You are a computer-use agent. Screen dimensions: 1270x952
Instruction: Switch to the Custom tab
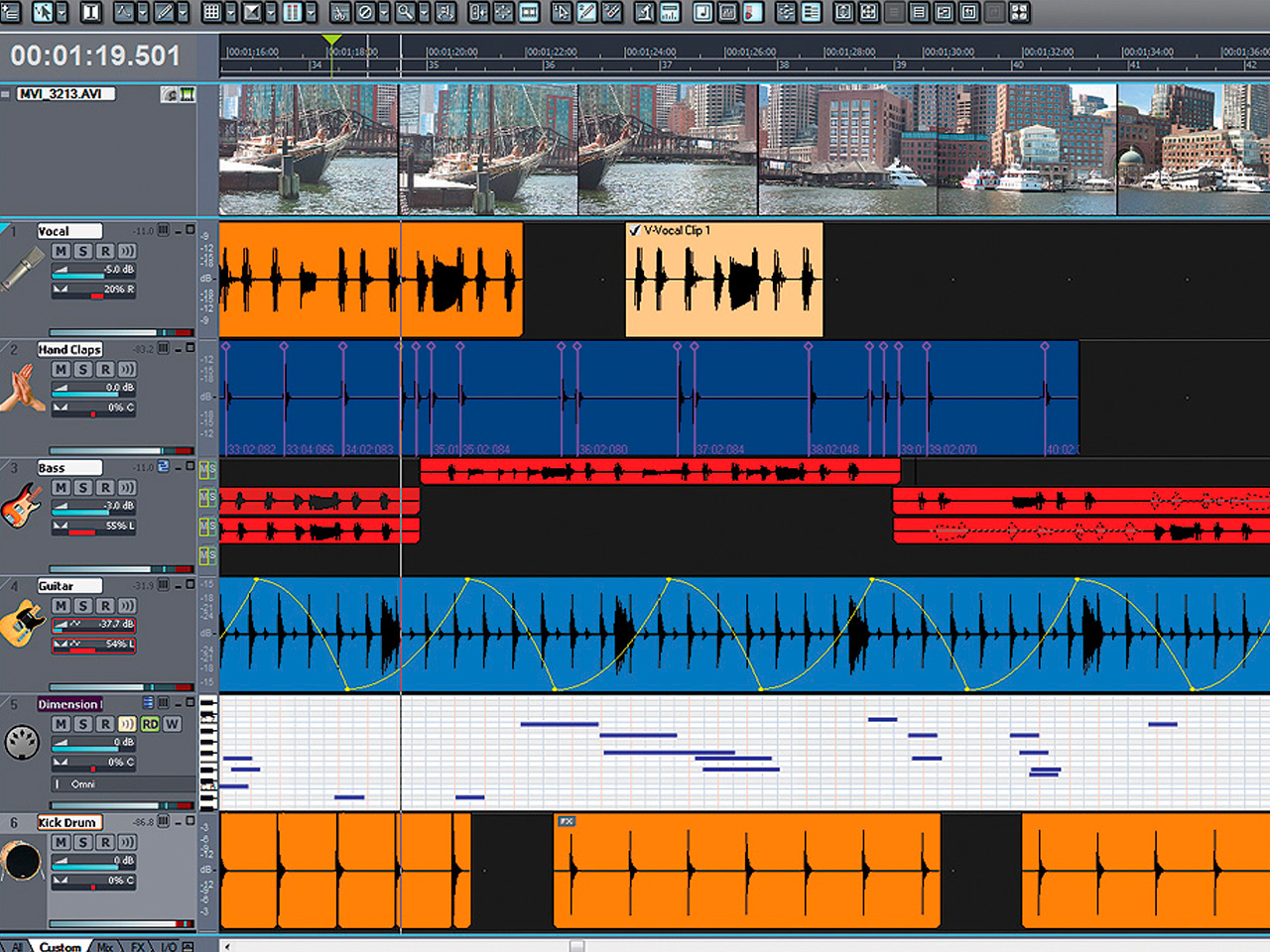click(x=61, y=946)
